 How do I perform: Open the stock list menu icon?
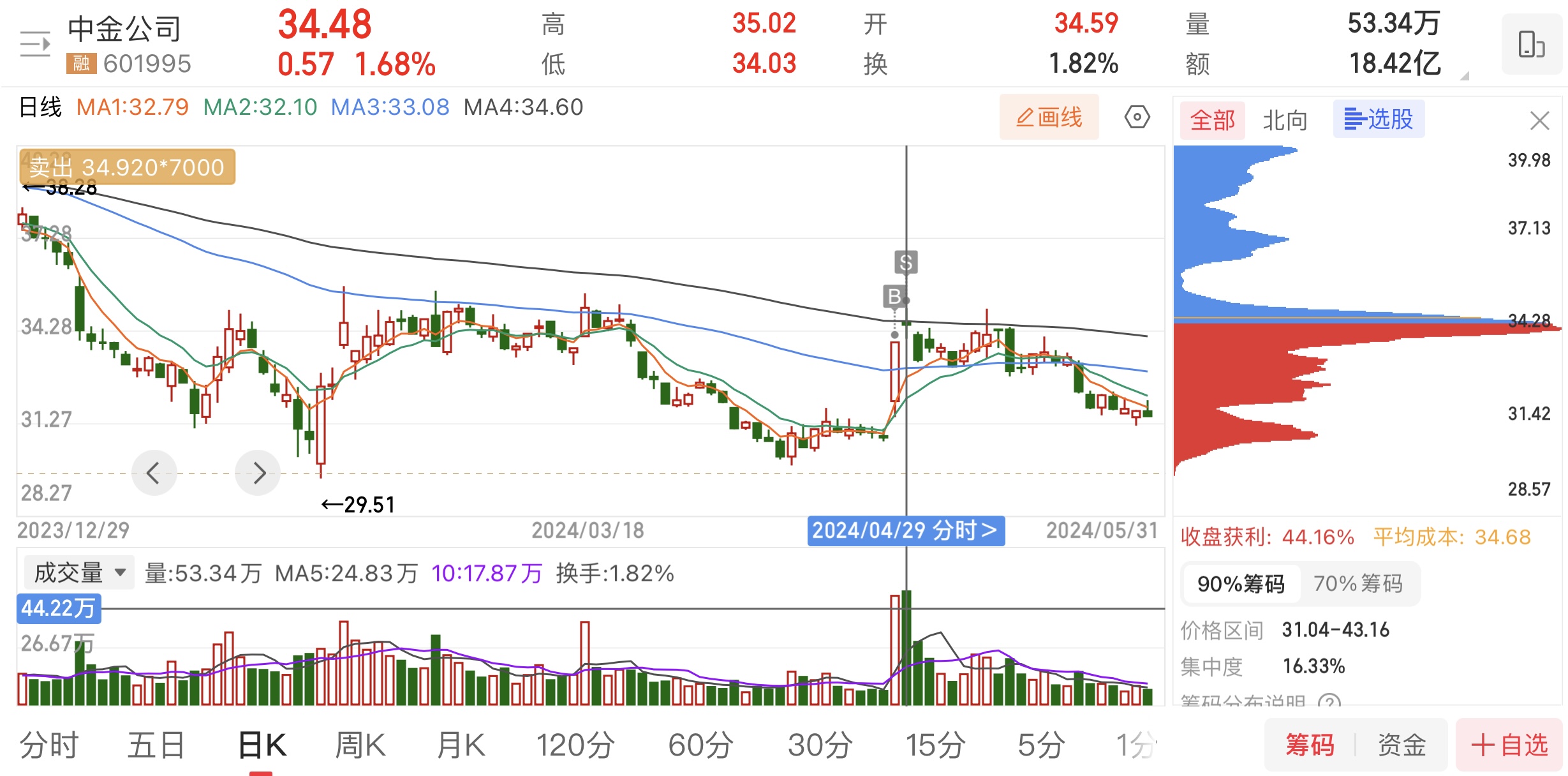point(35,44)
